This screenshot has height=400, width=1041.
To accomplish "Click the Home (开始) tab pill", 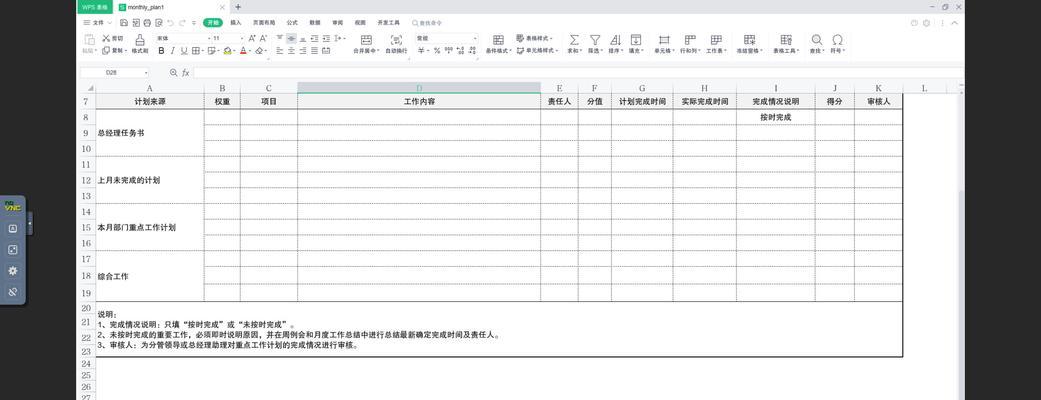I will point(212,23).
